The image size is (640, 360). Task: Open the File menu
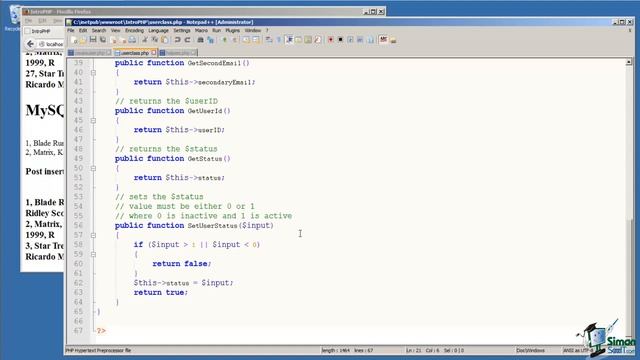click(x=71, y=30)
